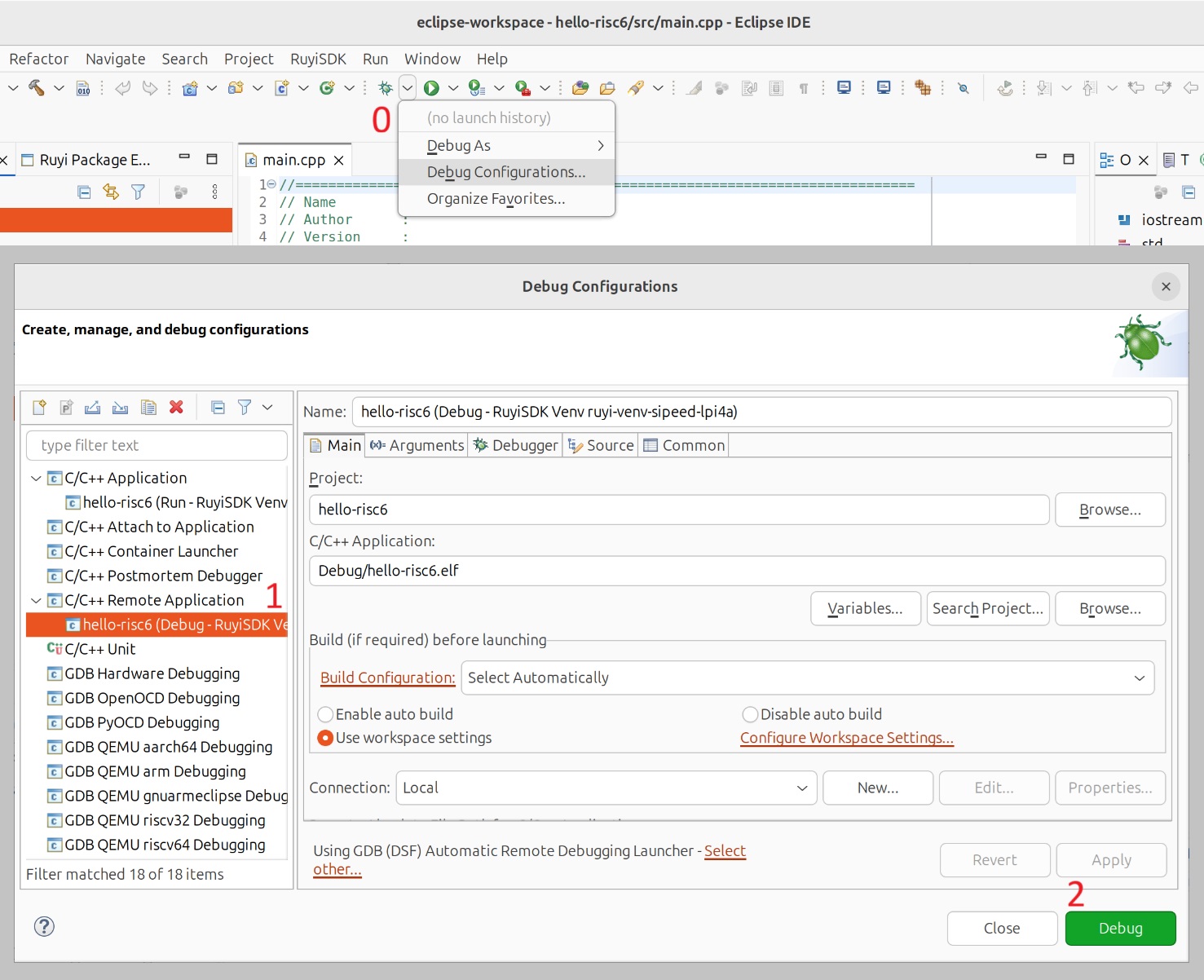Click the Open Type folder icon in toolbar

coord(580,88)
